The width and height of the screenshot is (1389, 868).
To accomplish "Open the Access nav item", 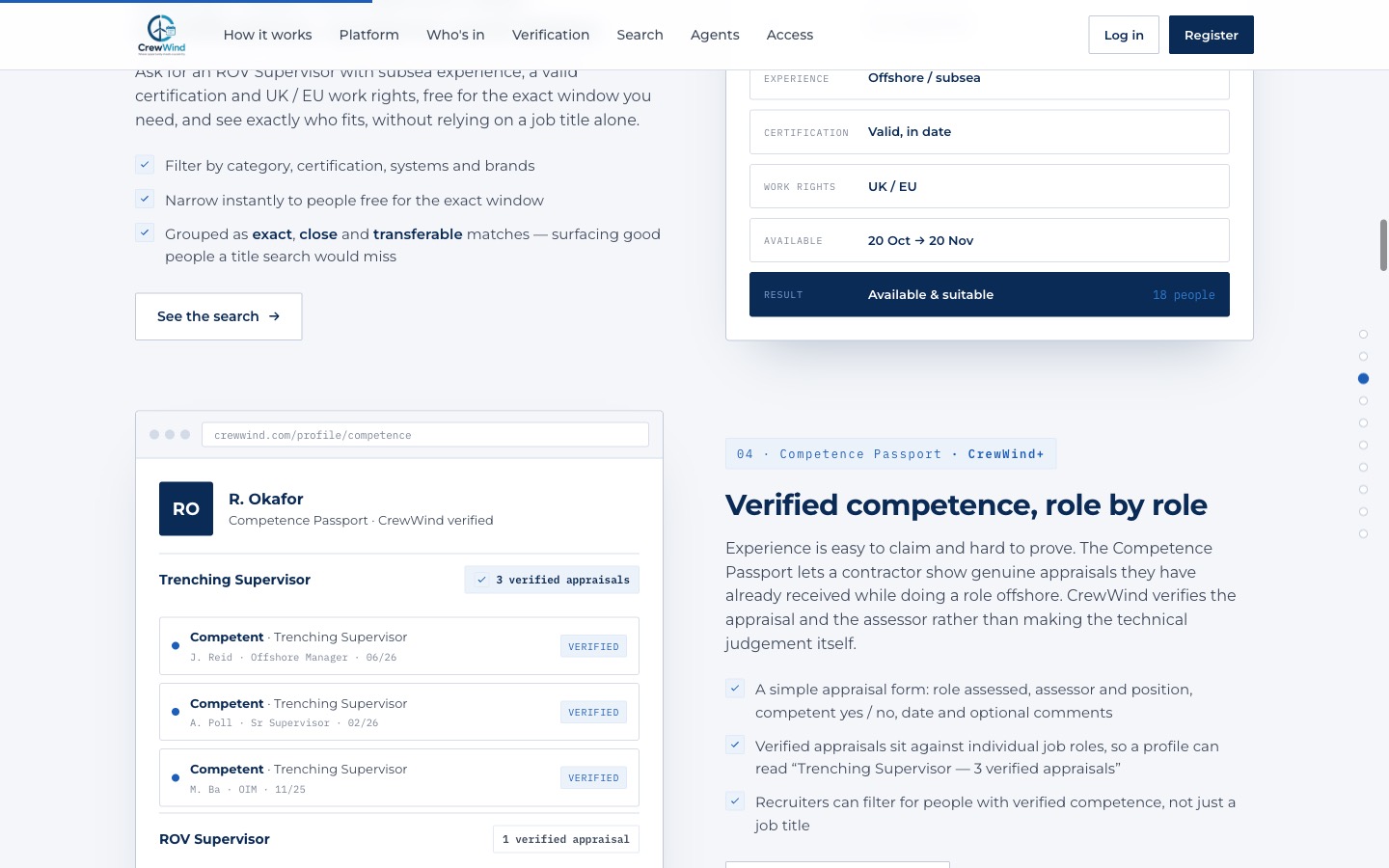I will point(790,35).
